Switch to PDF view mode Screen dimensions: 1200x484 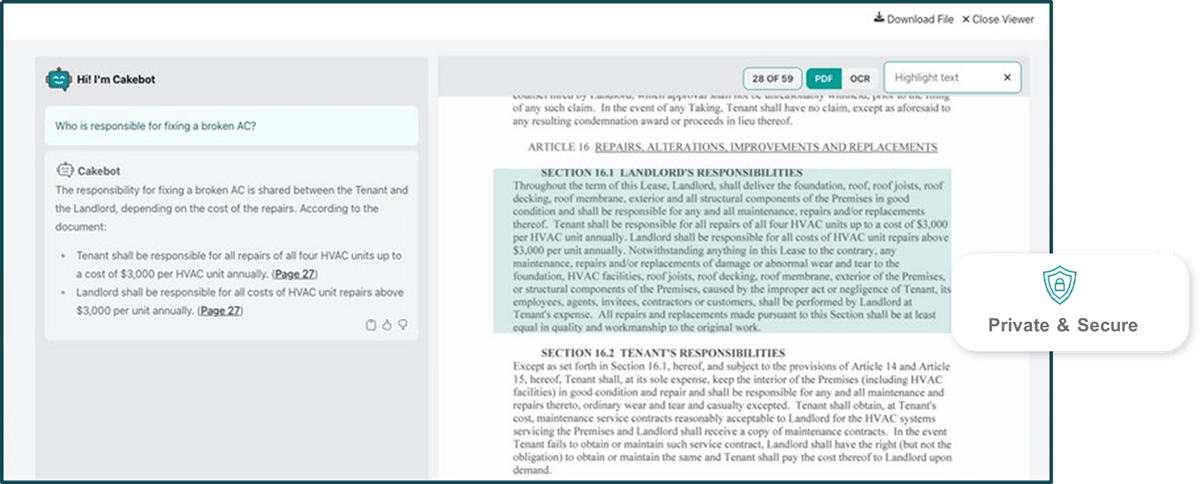click(823, 78)
